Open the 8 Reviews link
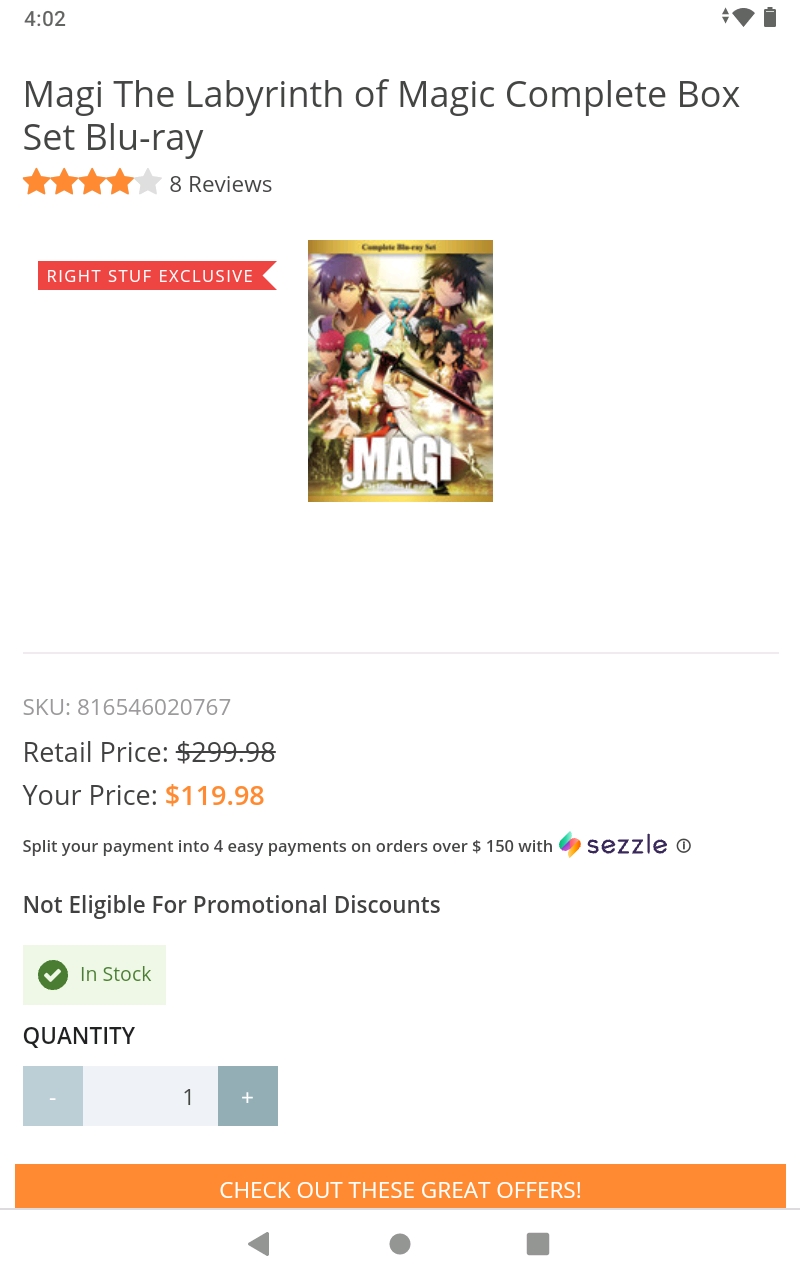Screen dimensions: 800x1280 tap(221, 184)
